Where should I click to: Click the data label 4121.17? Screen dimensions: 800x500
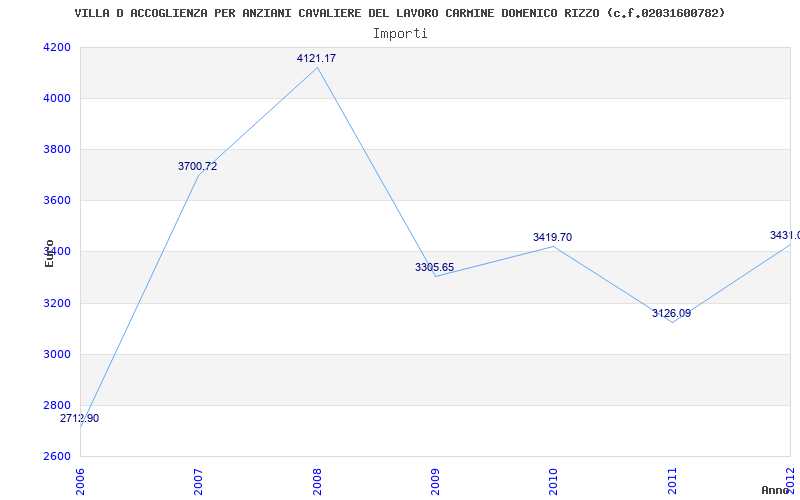(x=316, y=58)
